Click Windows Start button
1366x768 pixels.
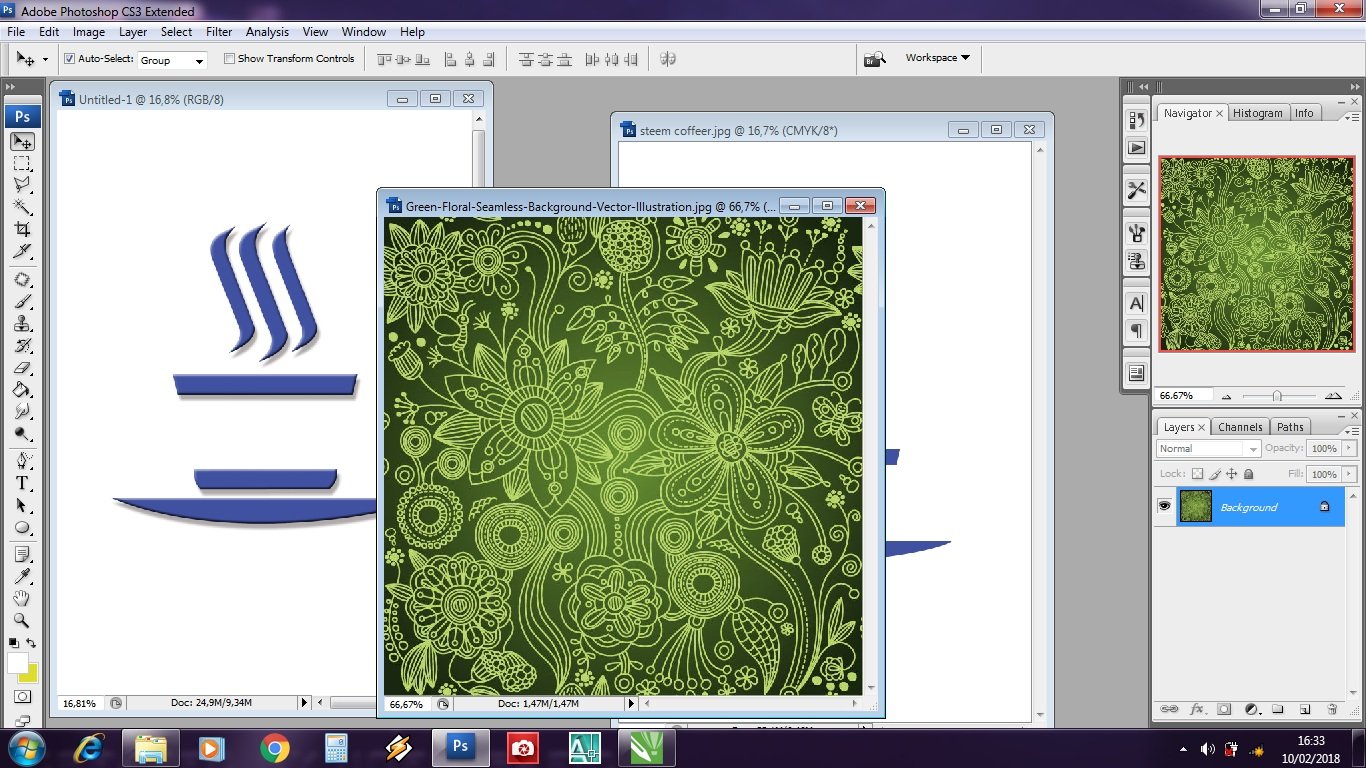coord(26,747)
